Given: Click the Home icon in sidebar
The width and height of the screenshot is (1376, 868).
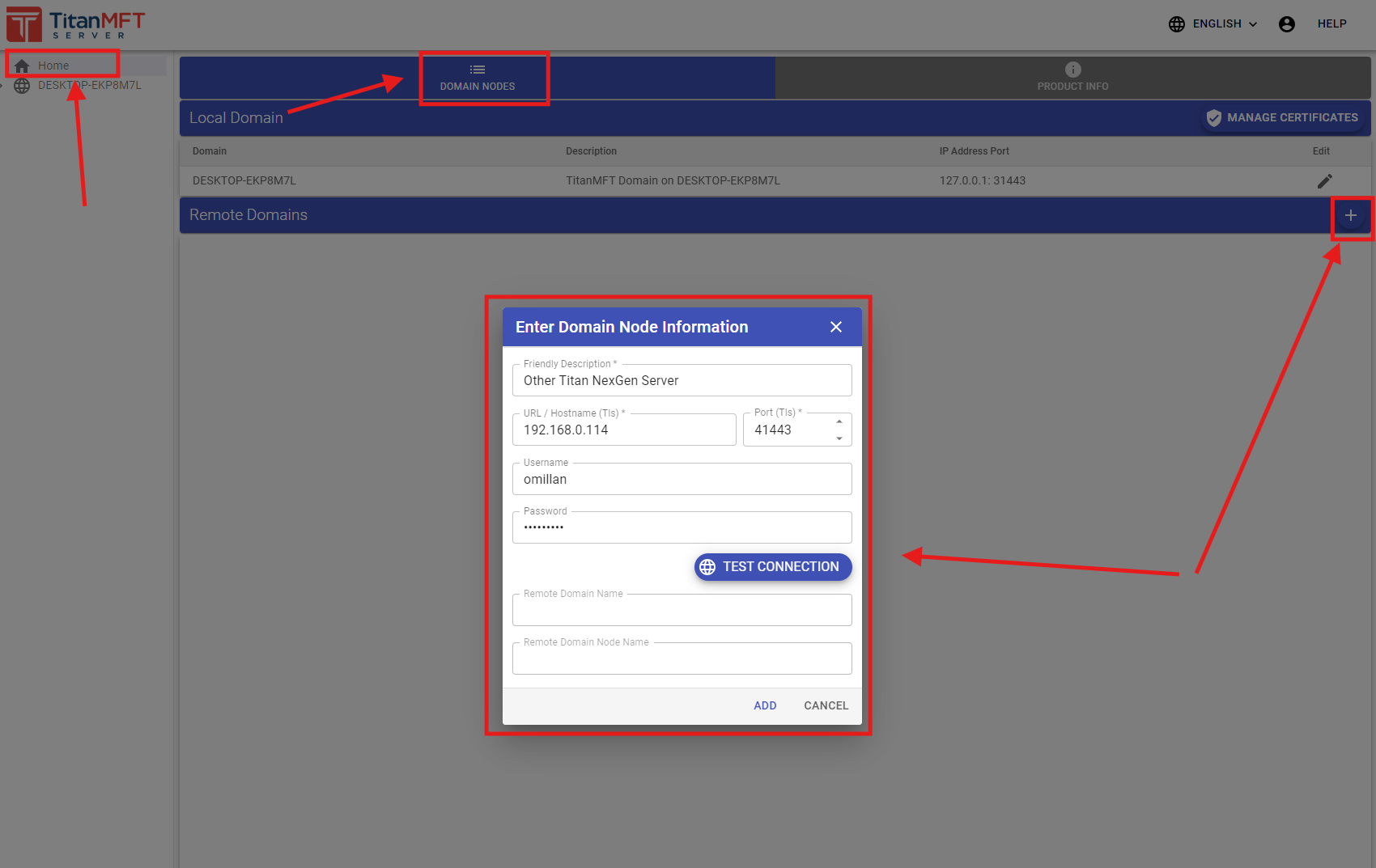Looking at the screenshot, I should click(x=22, y=66).
